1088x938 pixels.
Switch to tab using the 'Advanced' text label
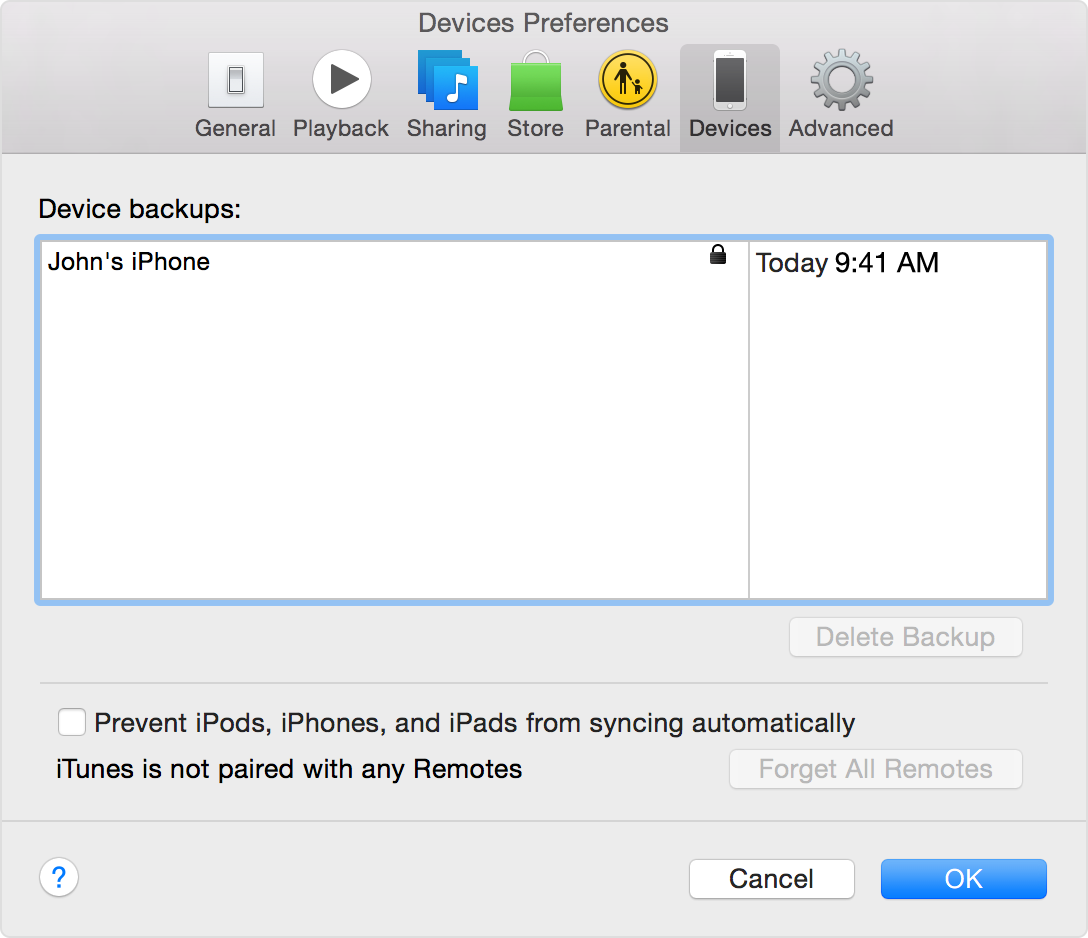click(x=841, y=129)
